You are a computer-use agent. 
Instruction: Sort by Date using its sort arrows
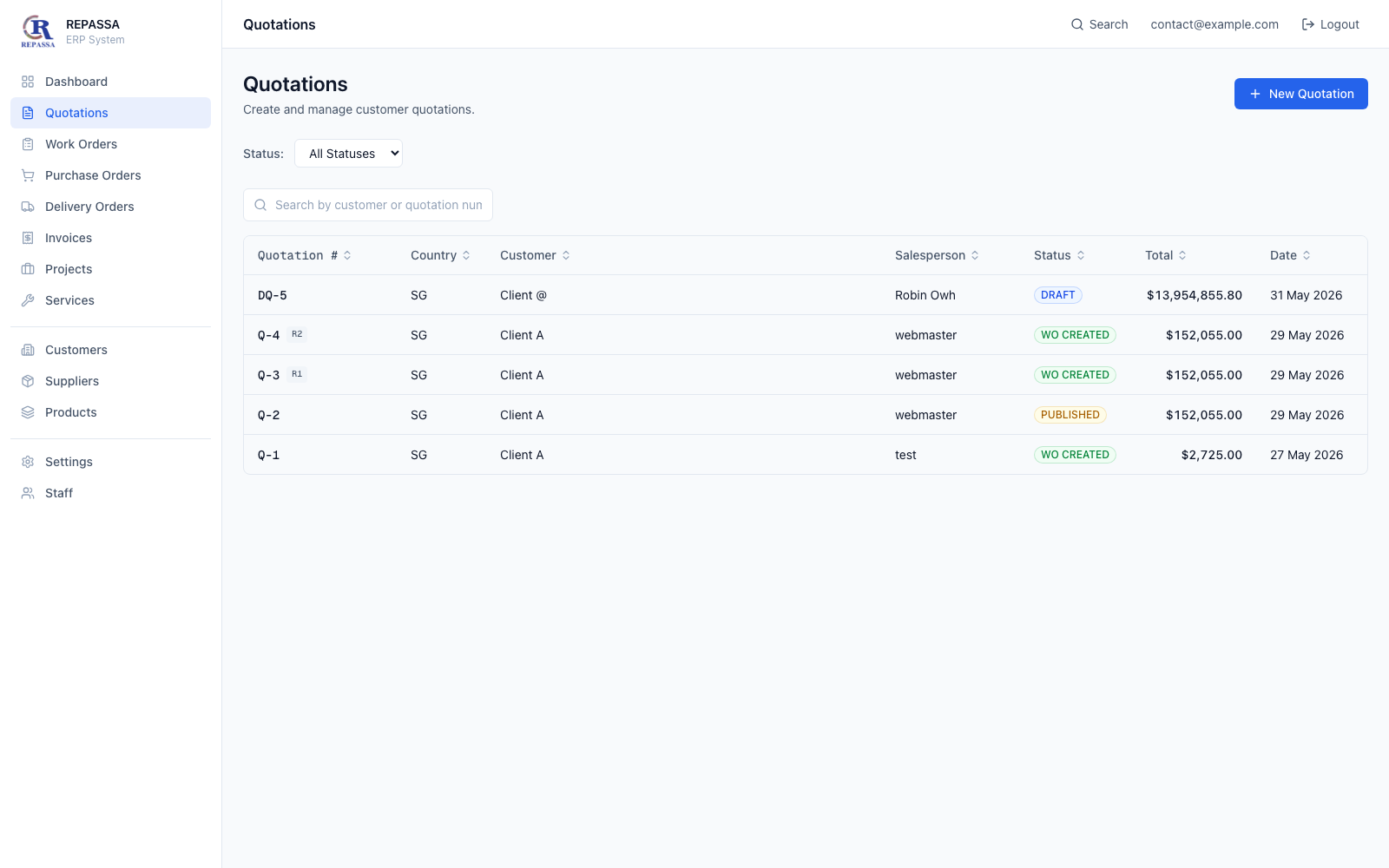pyautogui.click(x=1307, y=255)
